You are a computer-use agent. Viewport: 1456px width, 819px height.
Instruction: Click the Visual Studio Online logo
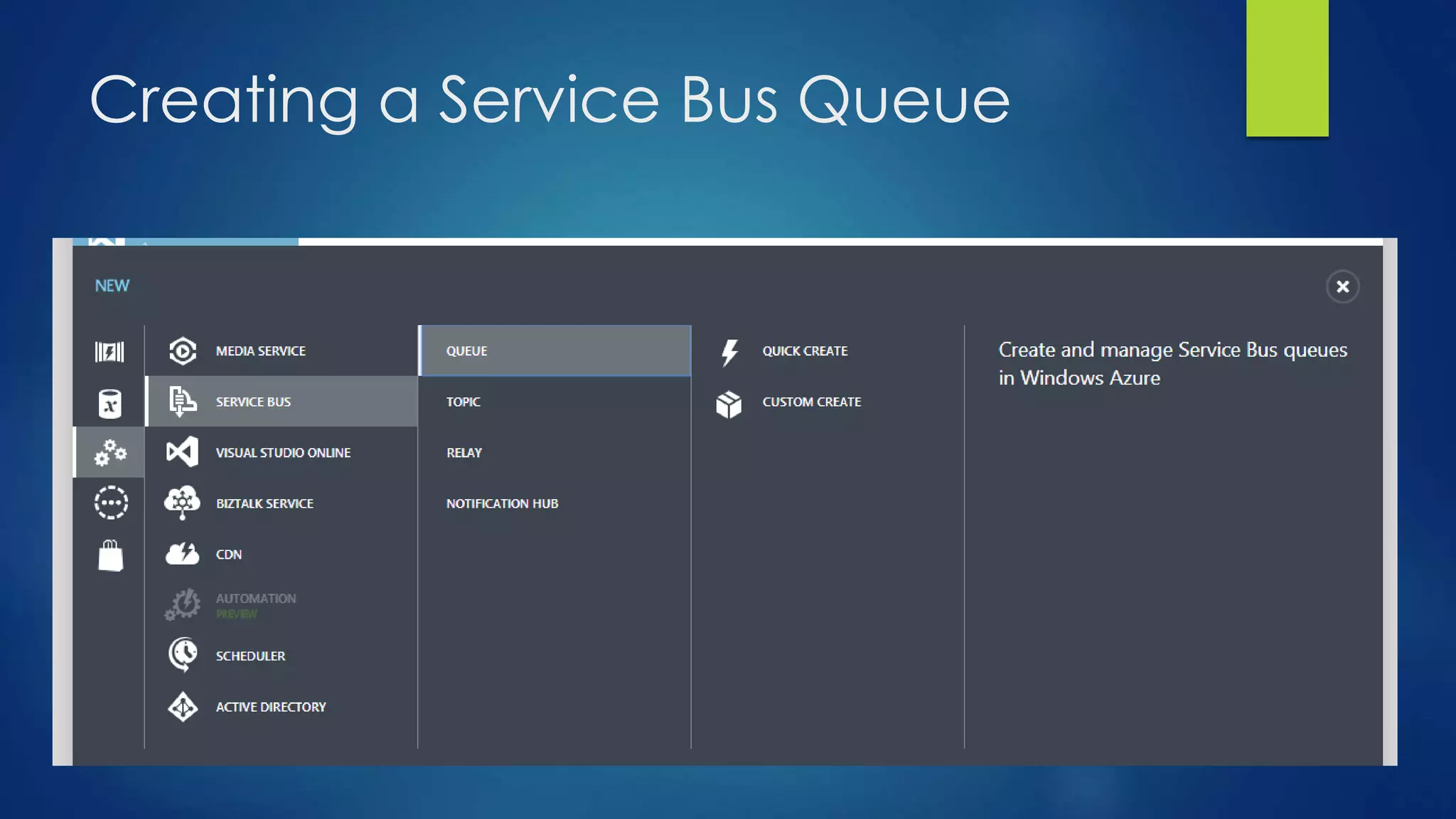pyautogui.click(x=183, y=452)
